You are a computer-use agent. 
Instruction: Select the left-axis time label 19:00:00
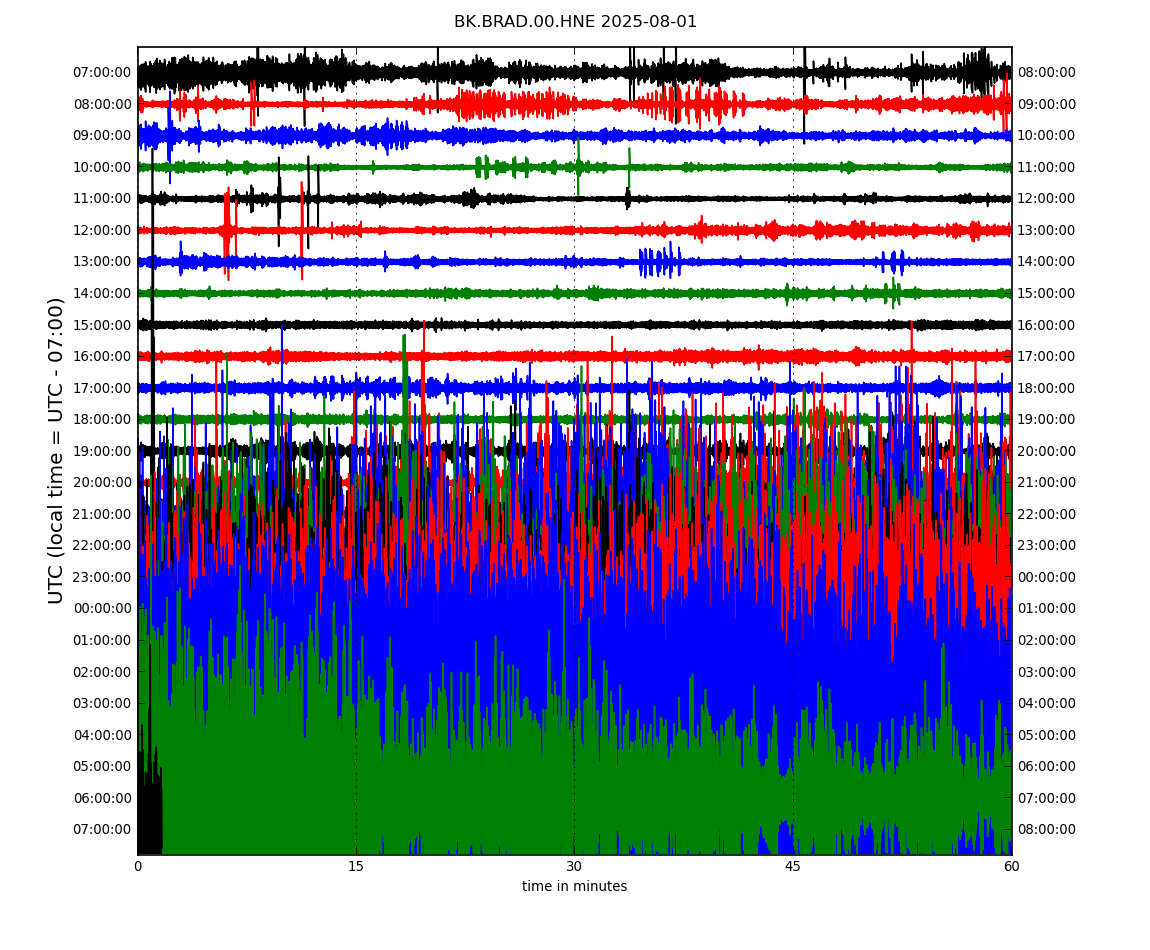(103, 451)
